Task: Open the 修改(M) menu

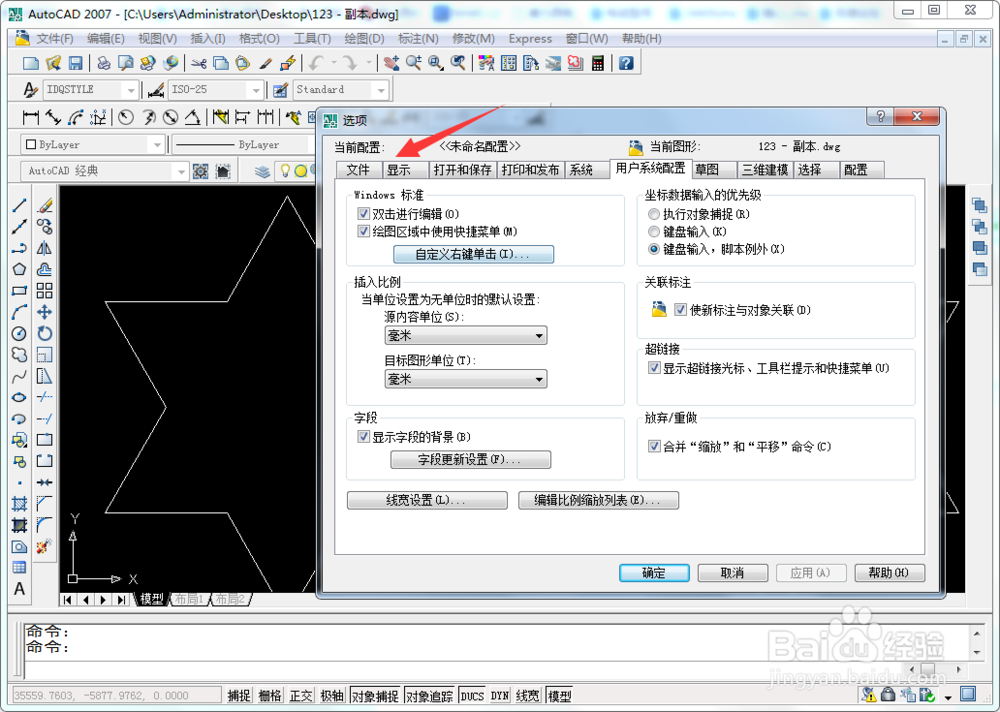Action: pyautogui.click(x=473, y=39)
